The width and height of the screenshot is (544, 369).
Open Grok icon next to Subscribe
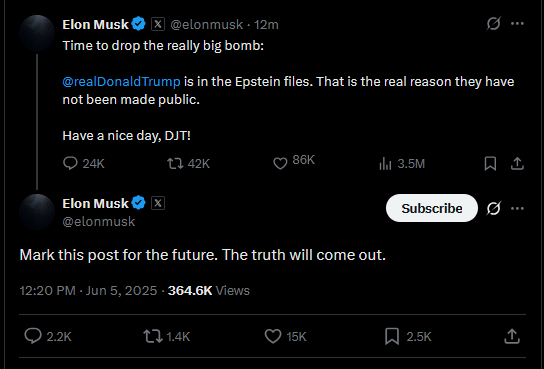click(493, 208)
